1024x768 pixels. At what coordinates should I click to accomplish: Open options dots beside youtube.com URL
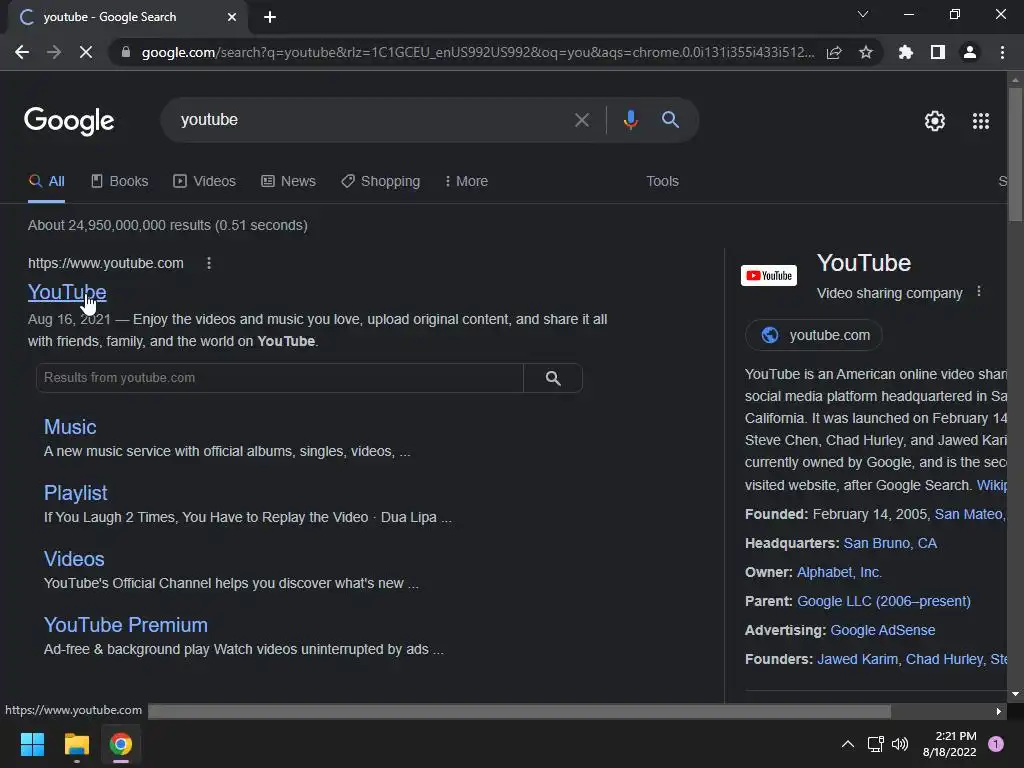(209, 263)
